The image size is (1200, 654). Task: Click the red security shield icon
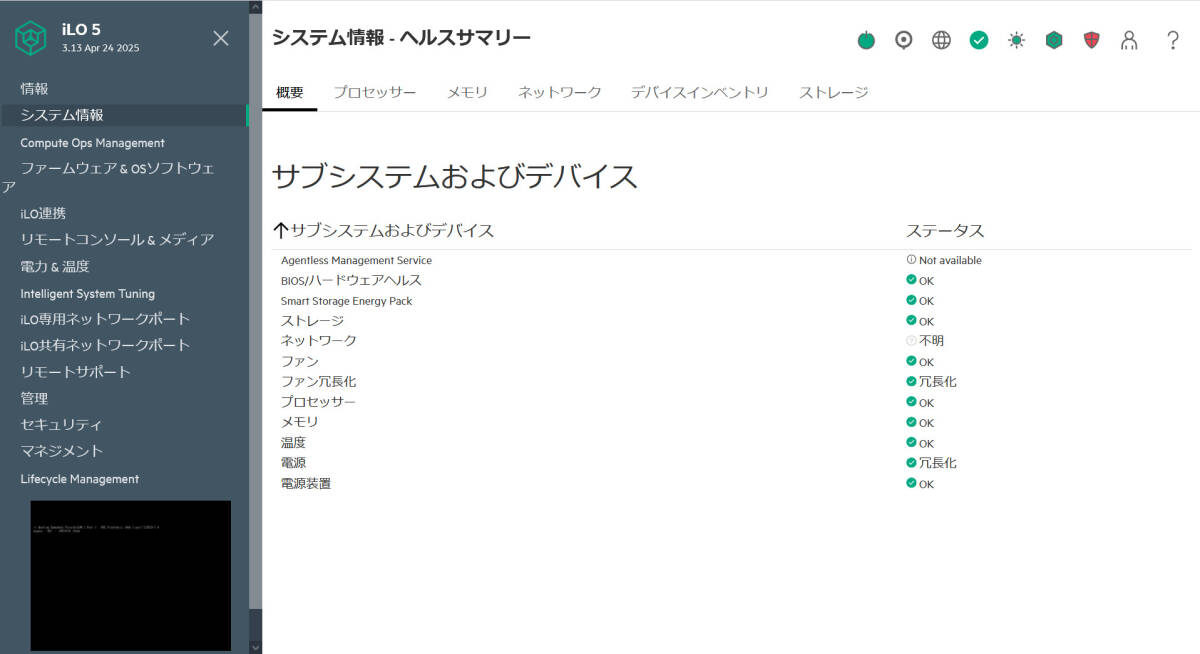click(1092, 40)
